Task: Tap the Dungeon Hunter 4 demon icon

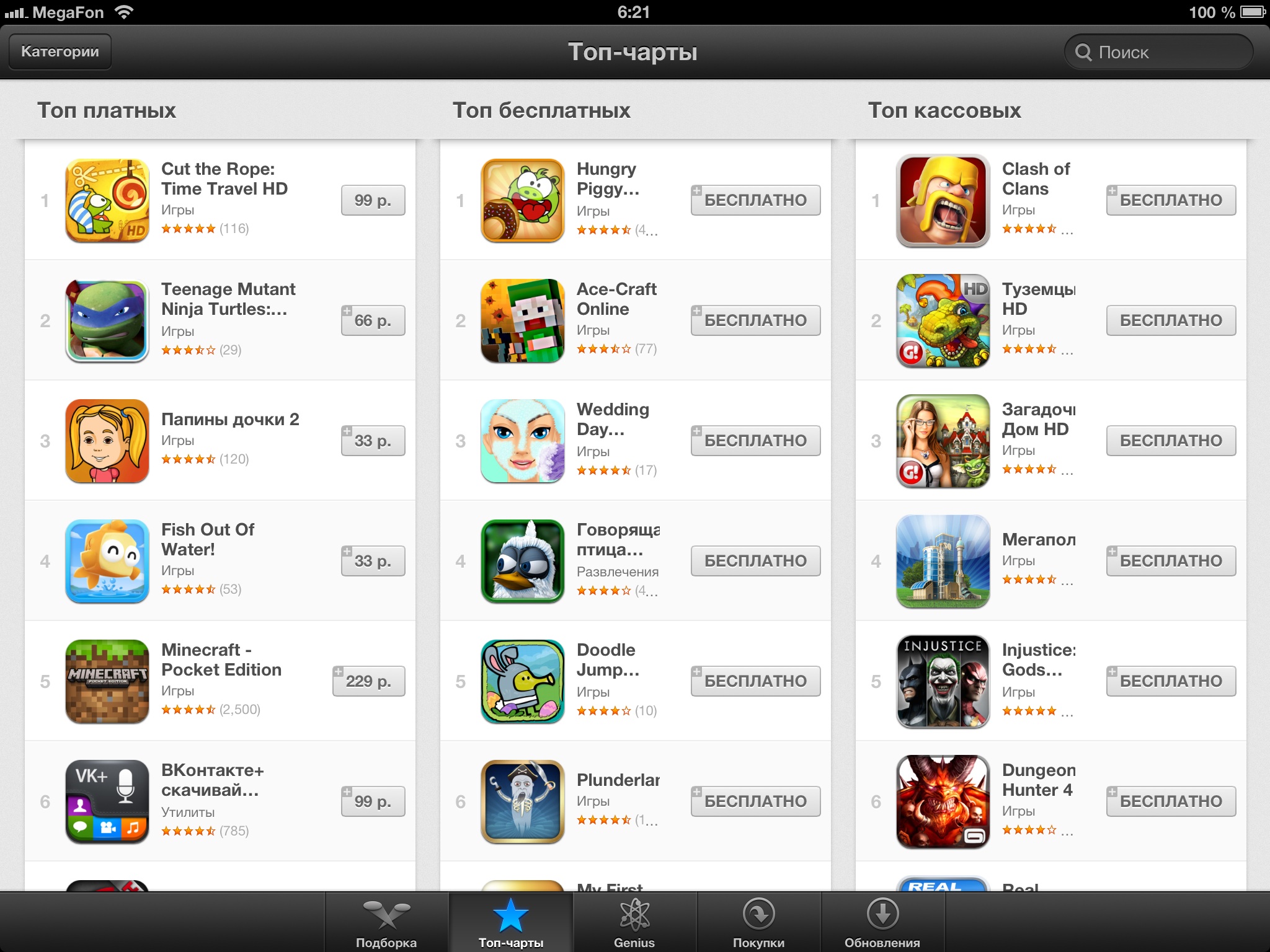Action: (x=943, y=801)
